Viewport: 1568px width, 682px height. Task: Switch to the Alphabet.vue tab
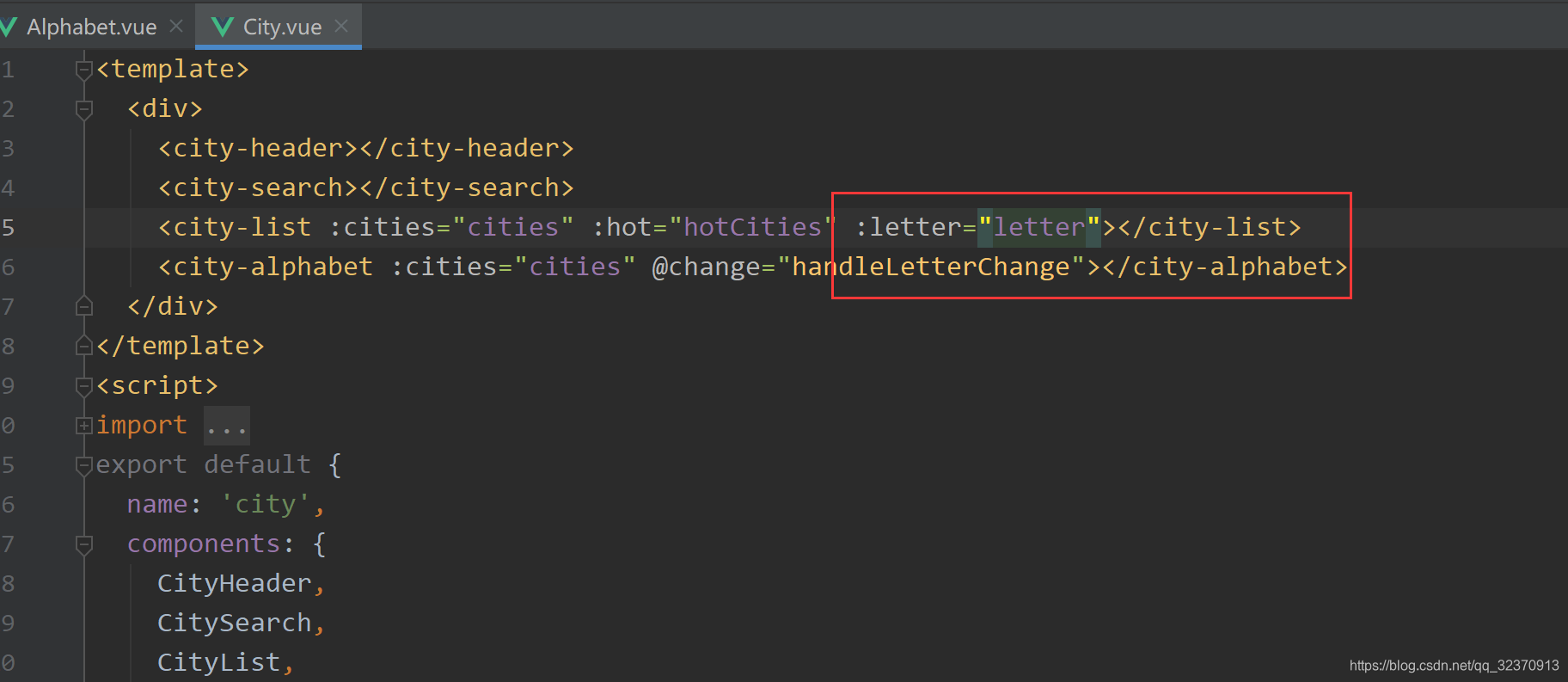click(x=92, y=27)
